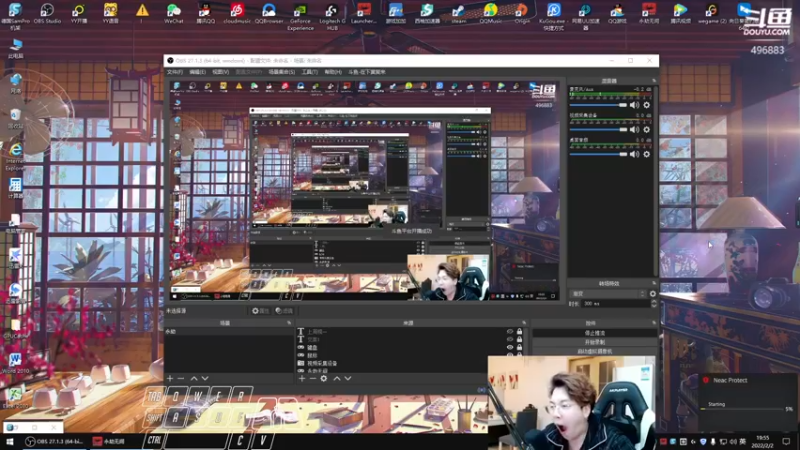
Task: Toggle visibility of first text source
Action: (510, 332)
